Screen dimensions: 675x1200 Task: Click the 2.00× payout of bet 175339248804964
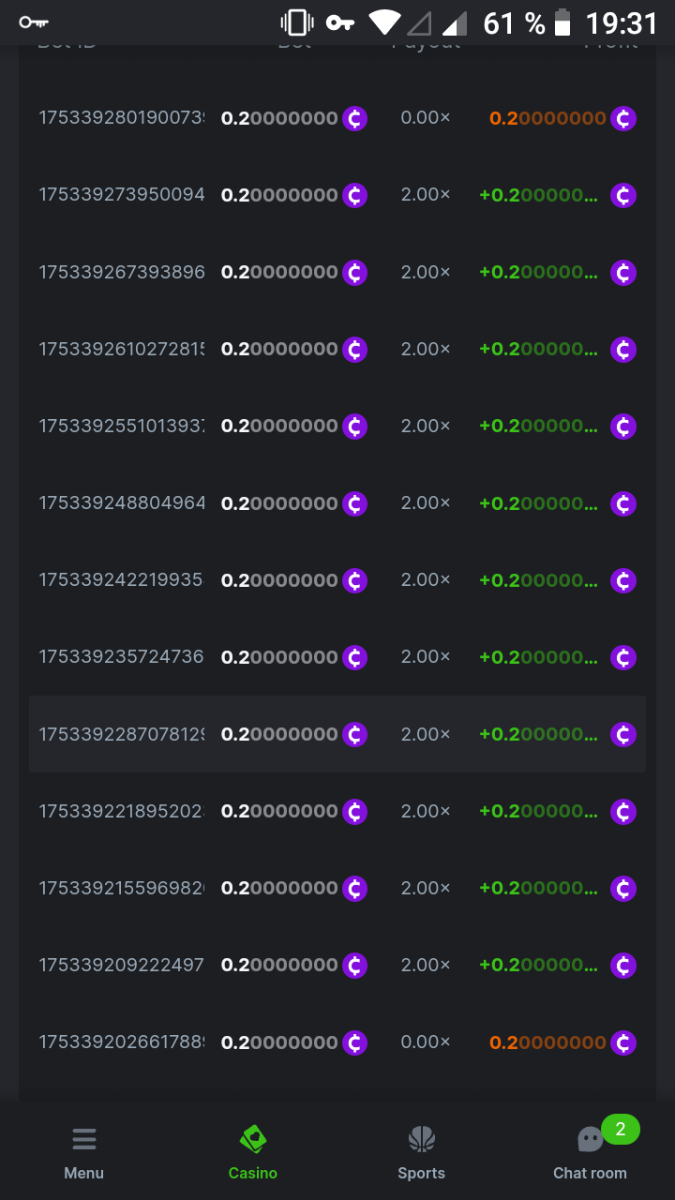[425, 503]
